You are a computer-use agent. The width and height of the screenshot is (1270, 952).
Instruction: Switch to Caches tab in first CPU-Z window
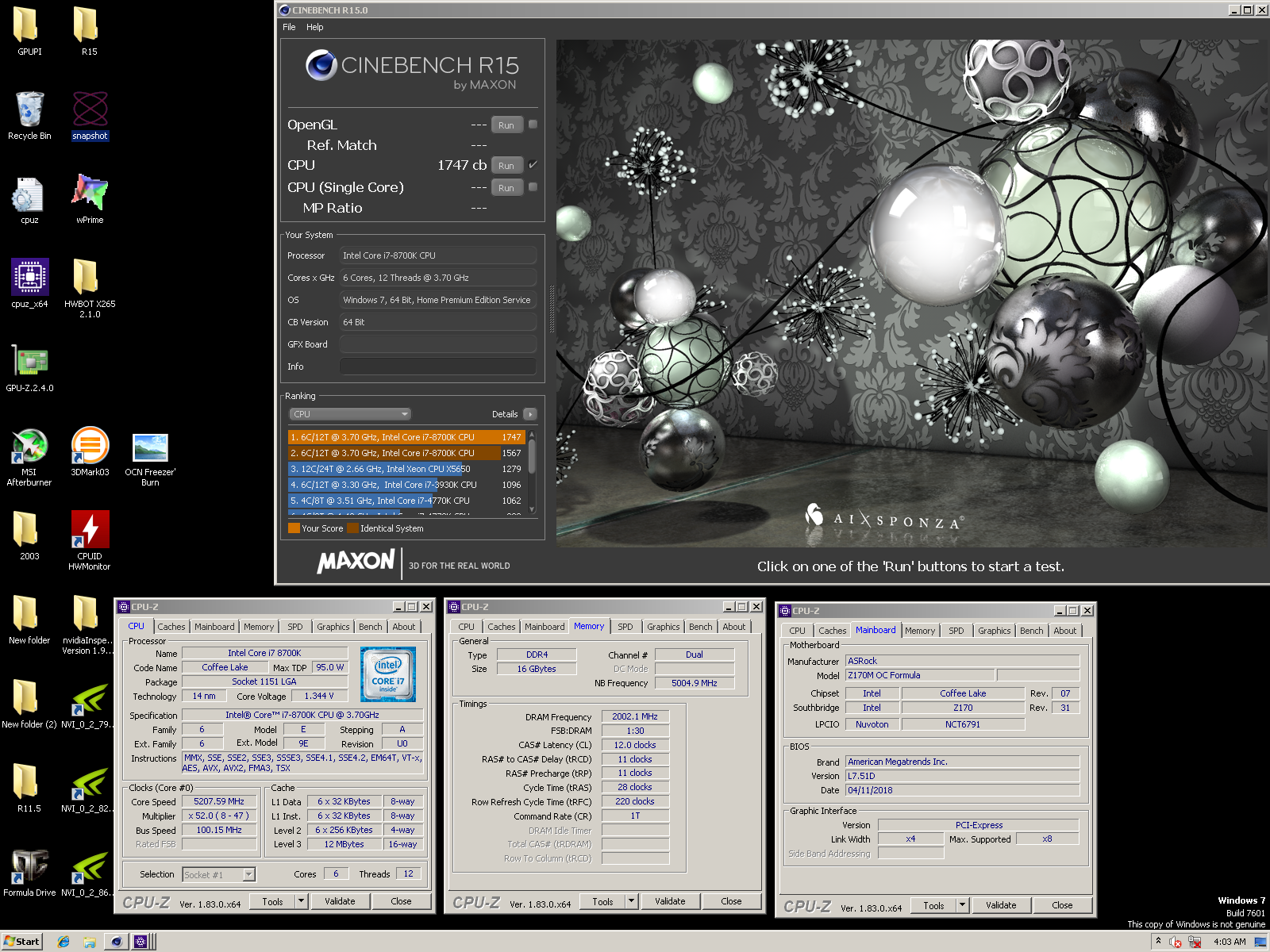tap(171, 627)
